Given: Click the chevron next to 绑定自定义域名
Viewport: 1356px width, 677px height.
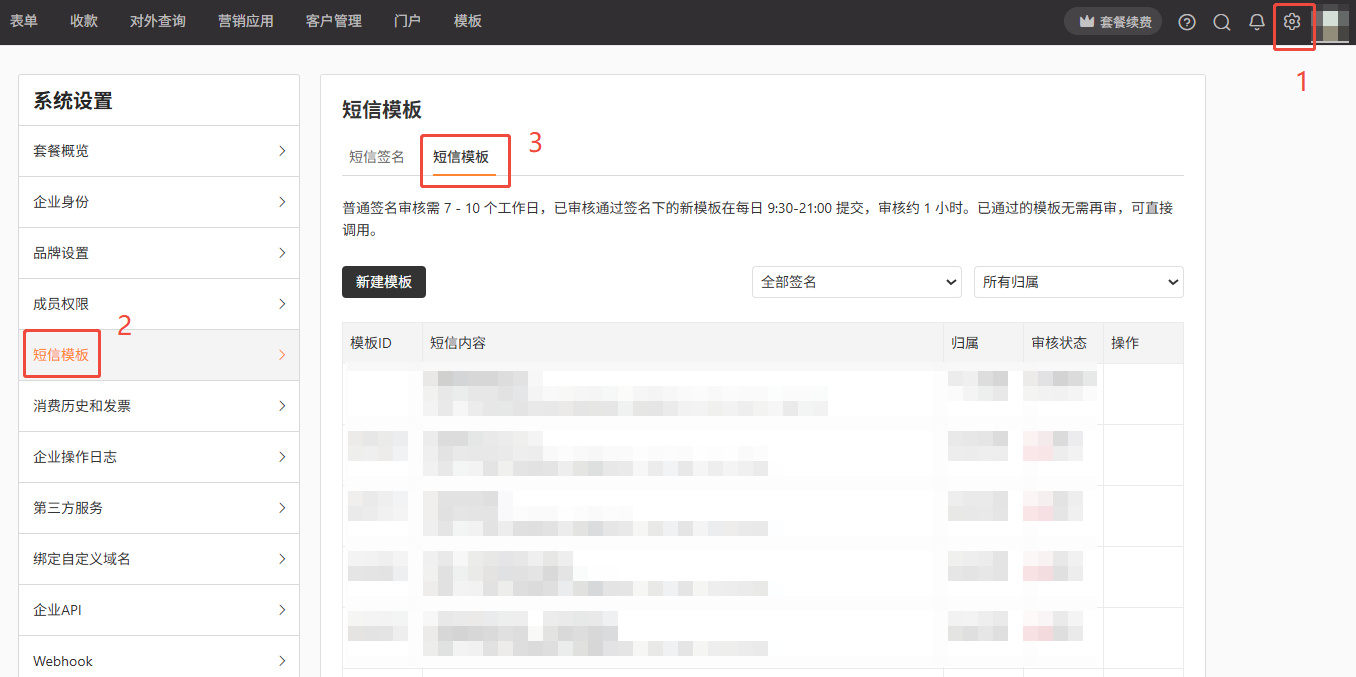Looking at the screenshot, I should [282, 559].
